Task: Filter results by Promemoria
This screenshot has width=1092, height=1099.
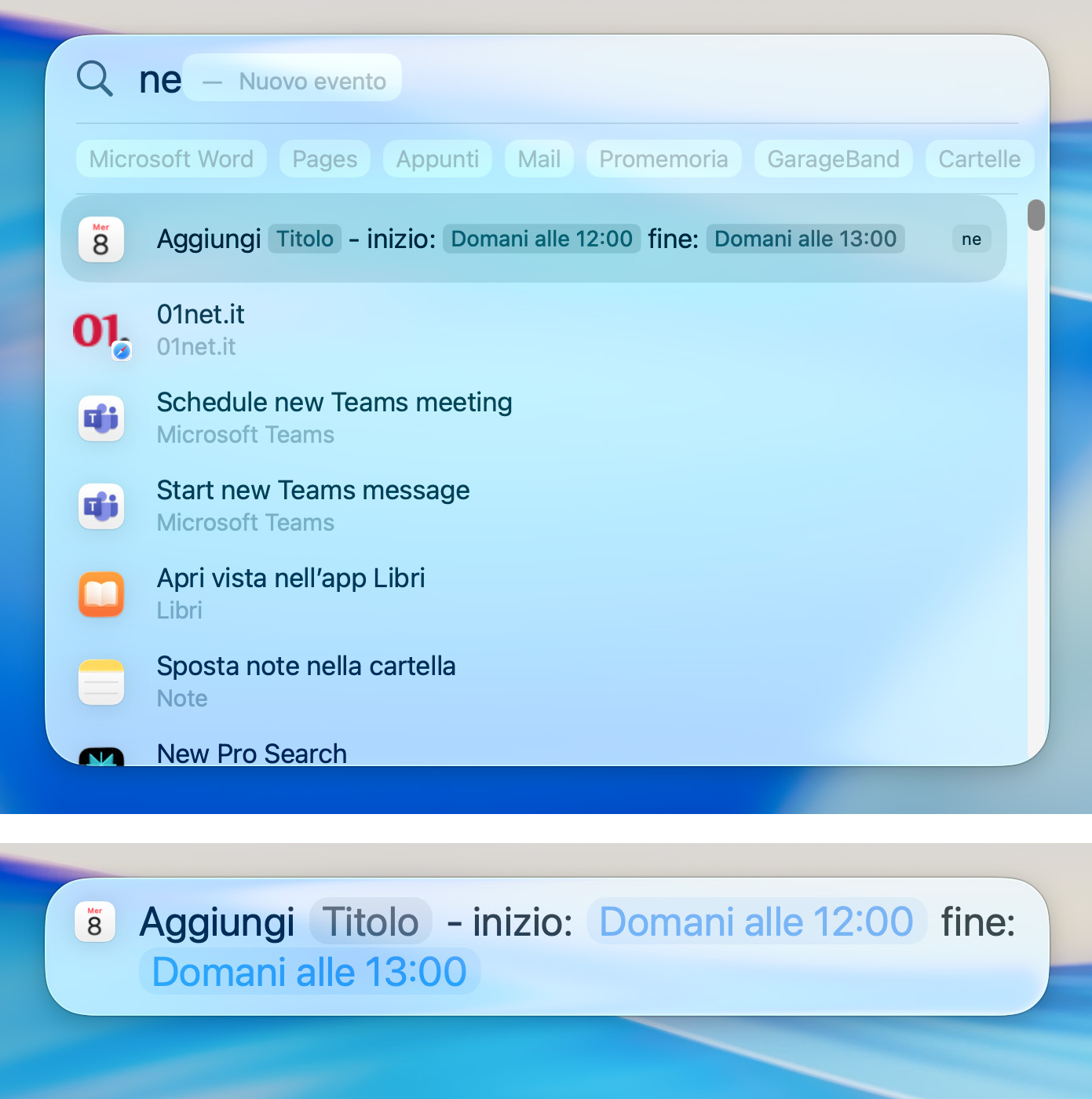Action: 664,159
